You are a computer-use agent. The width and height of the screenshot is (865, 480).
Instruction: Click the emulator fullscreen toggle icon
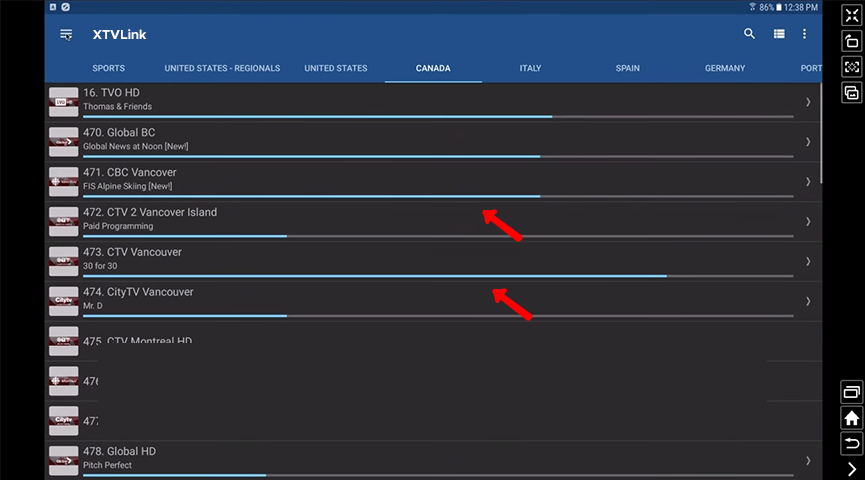pos(852,15)
